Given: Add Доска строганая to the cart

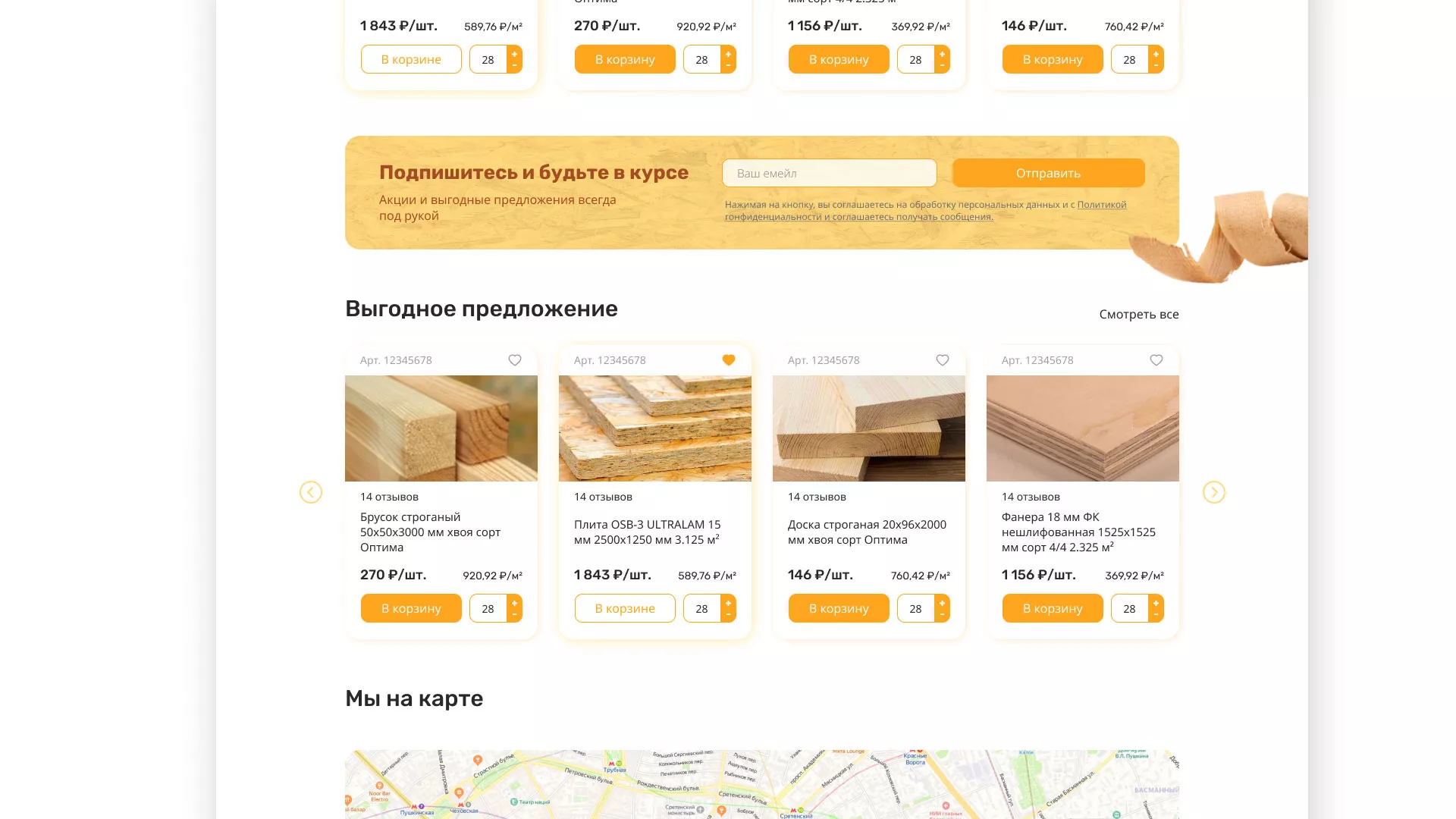Looking at the screenshot, I should point(838,607).
